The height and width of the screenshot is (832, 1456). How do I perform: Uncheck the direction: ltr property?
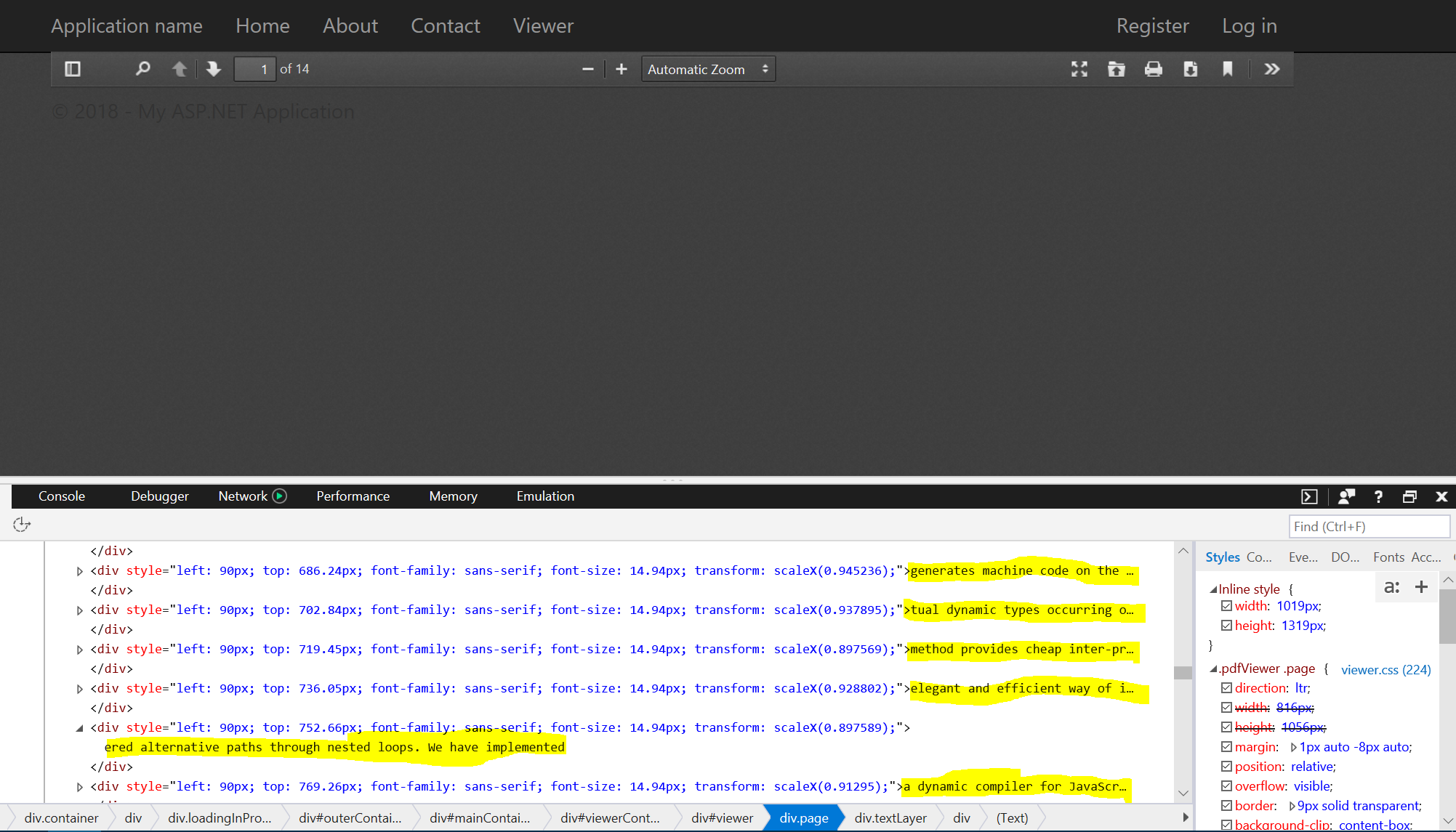point(1226,687)
